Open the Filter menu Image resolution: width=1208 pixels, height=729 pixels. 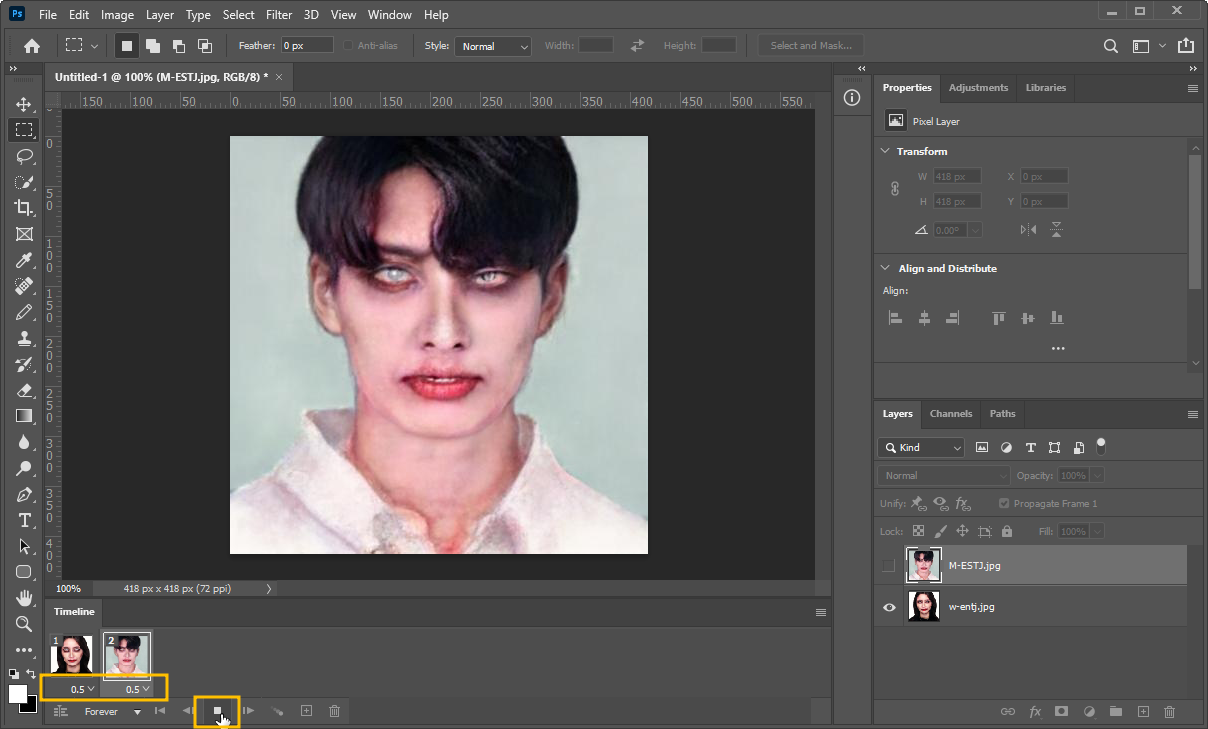pyautogui.click(x=280, y=15)
